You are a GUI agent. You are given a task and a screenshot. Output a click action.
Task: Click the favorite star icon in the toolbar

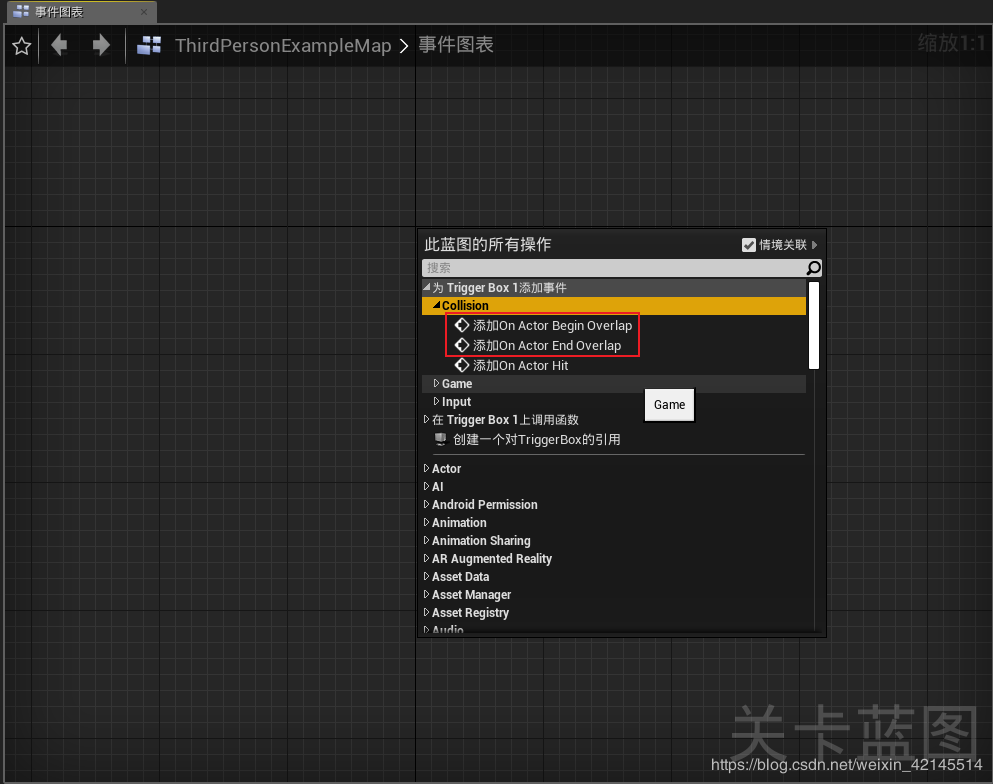click(22, 46)
